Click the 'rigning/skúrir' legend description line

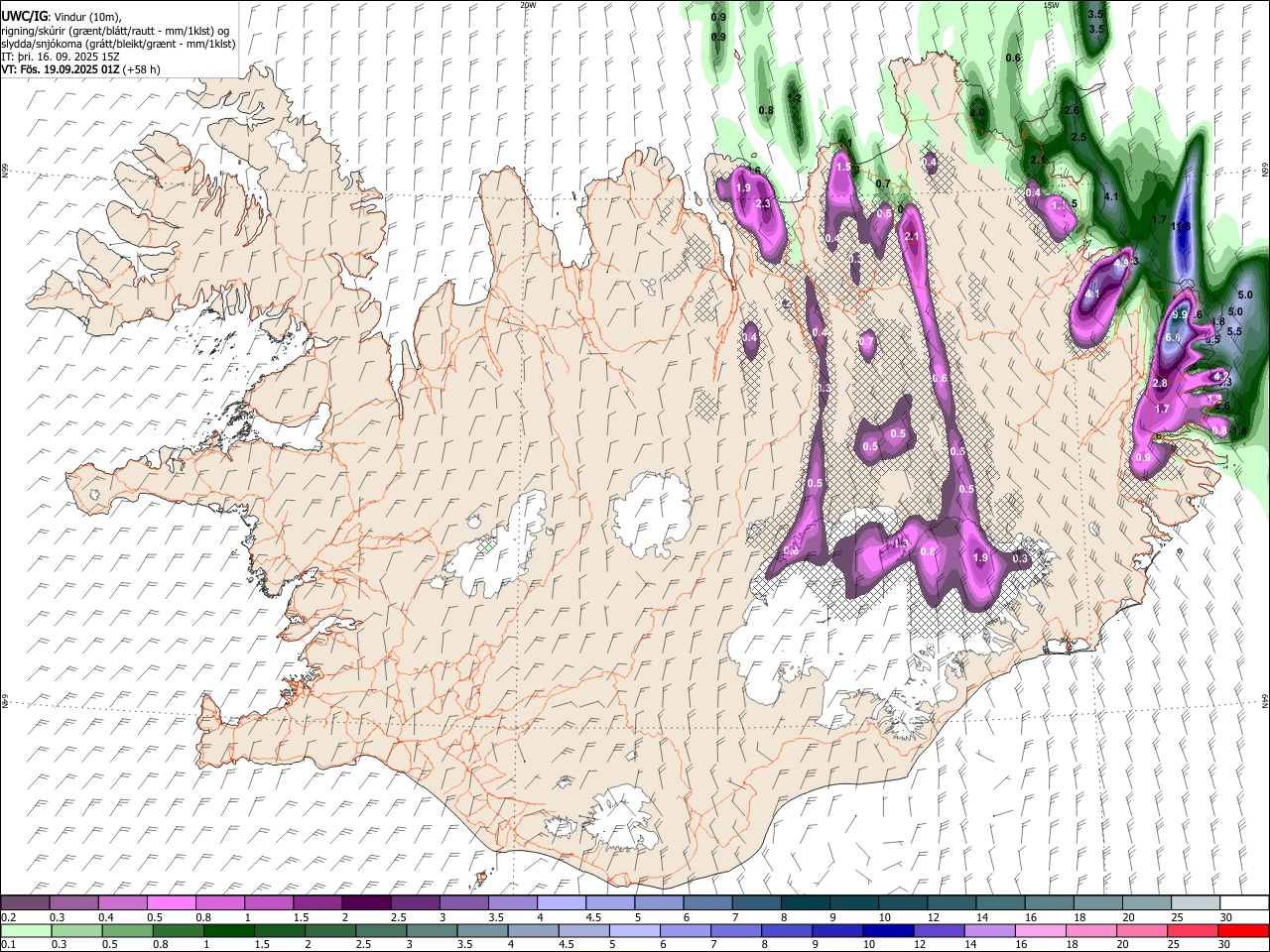(x=116, y=31)
